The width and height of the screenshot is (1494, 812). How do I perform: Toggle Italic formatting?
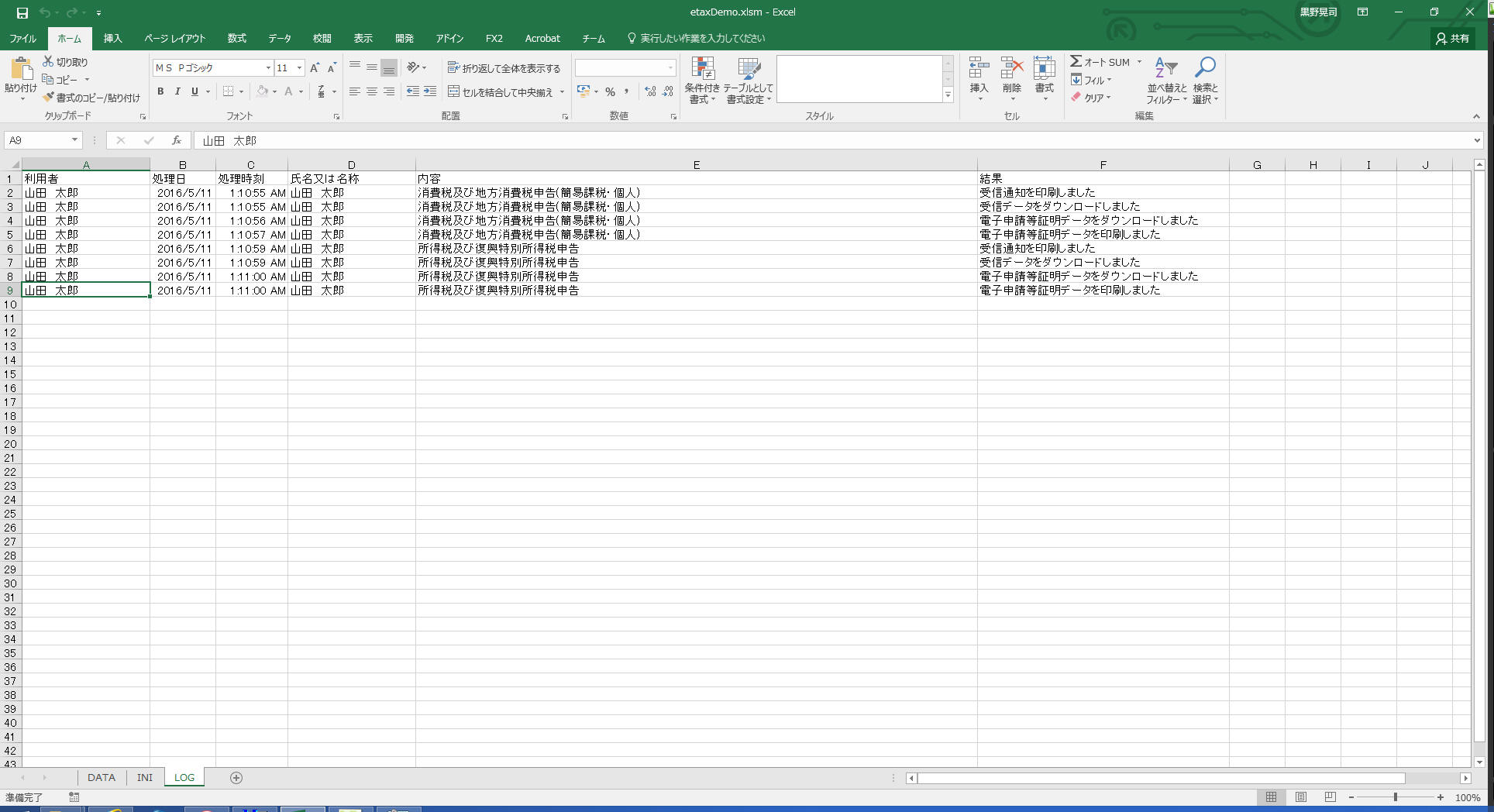[x=177, y=91]
